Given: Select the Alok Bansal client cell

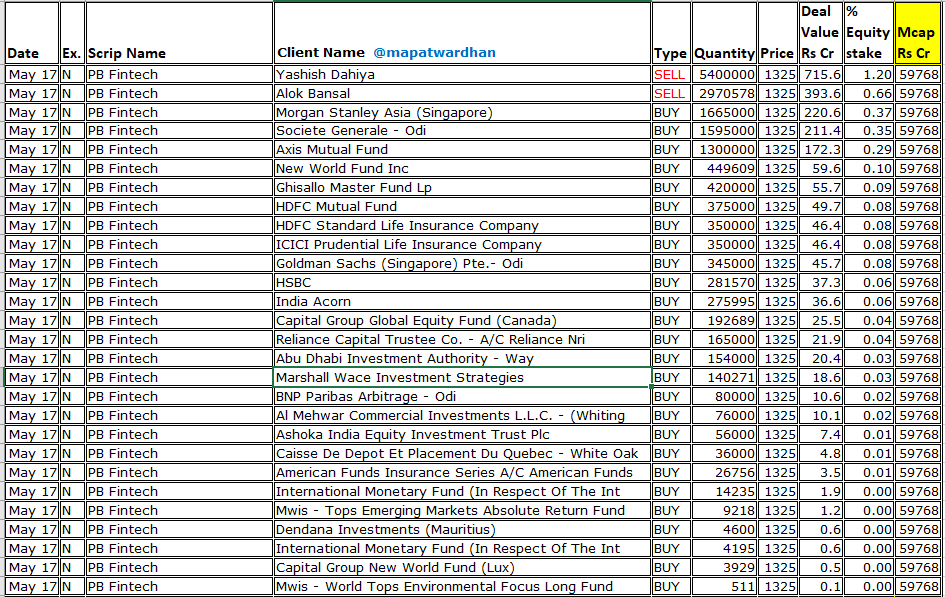Looking at the screenshot, I should [x=462, y=94].
